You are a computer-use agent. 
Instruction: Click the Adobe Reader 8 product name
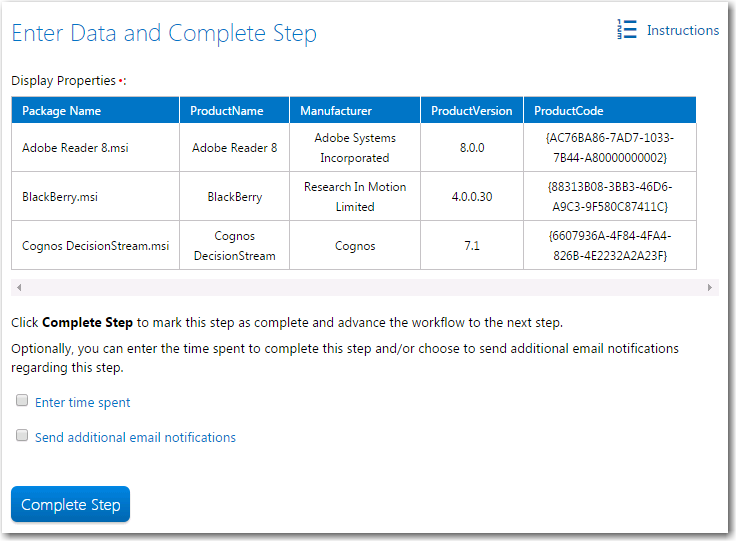click(x=234, y=148)
